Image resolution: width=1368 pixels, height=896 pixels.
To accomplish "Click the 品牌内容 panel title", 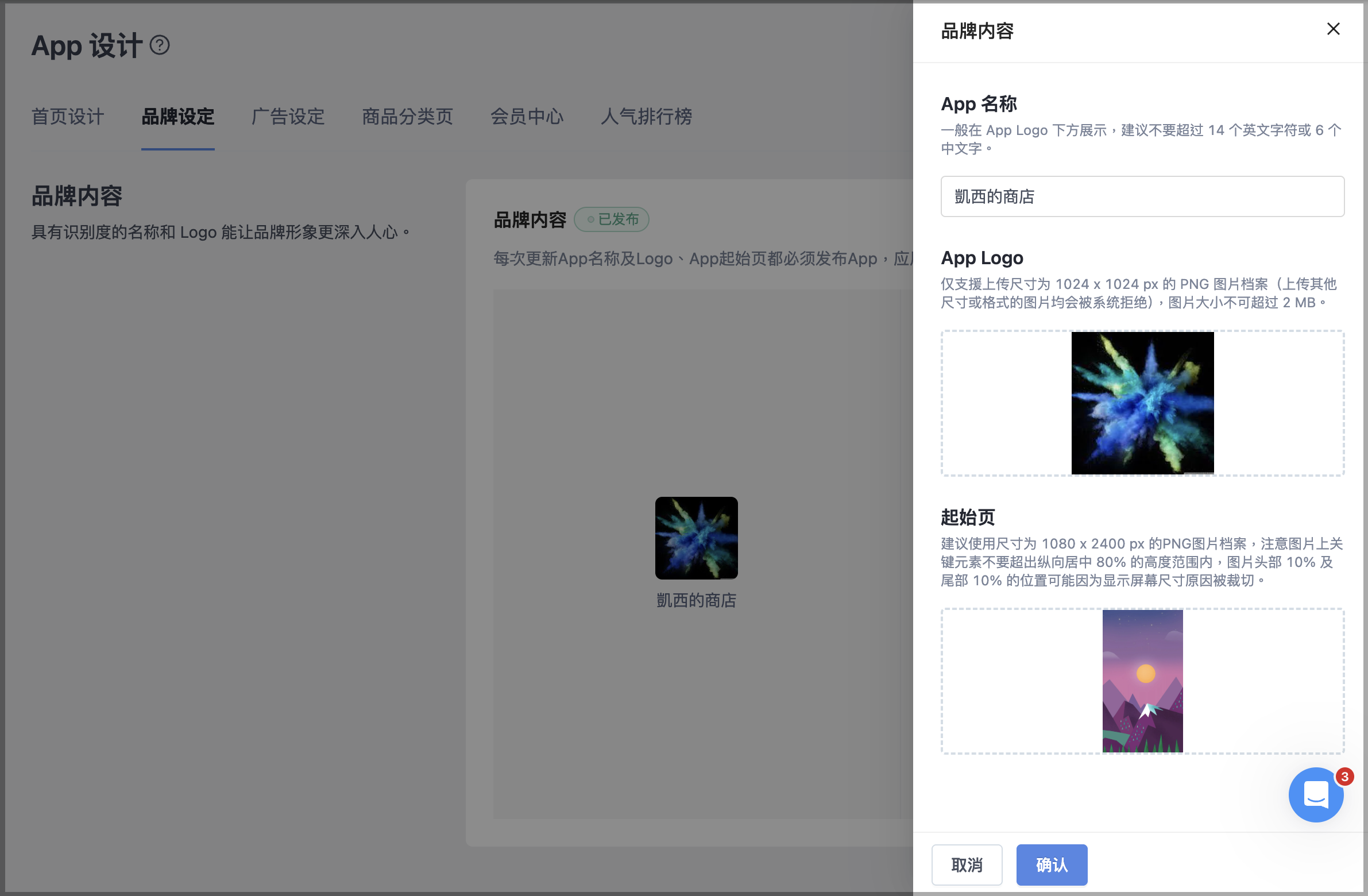I will coord(977,30).
